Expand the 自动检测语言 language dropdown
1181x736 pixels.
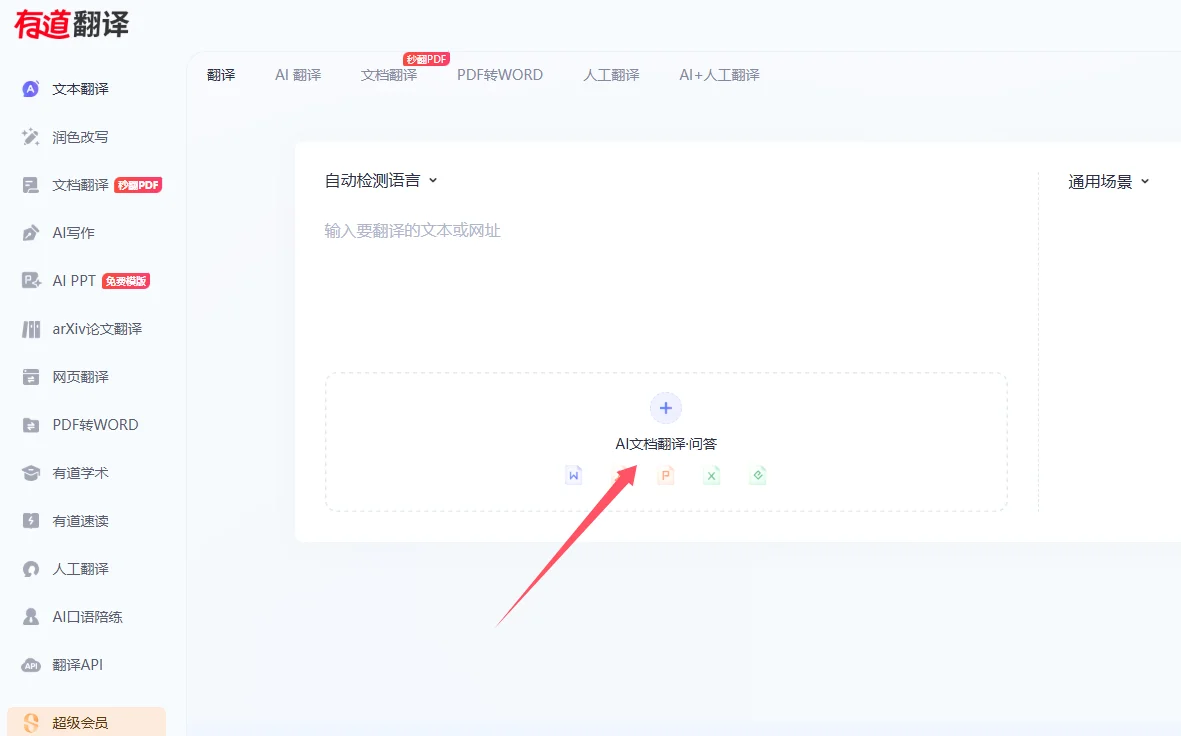(381, 181)
